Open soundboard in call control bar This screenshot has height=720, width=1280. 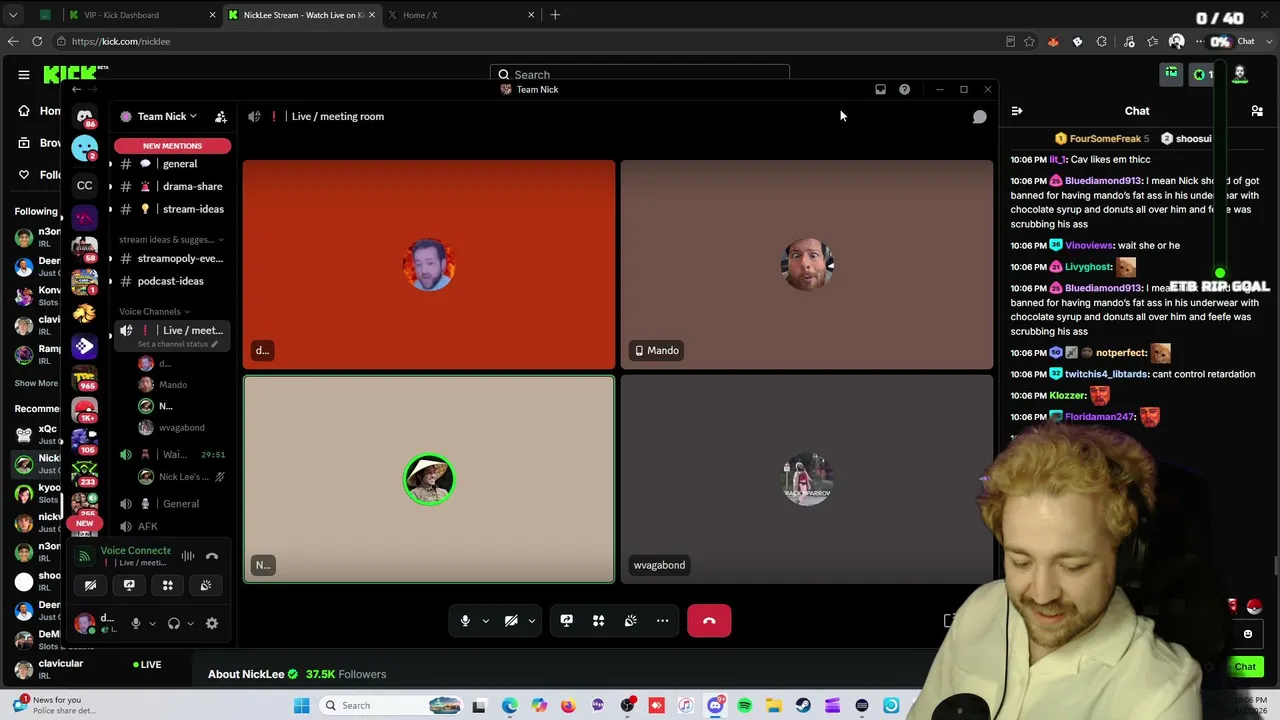[630, 621]
